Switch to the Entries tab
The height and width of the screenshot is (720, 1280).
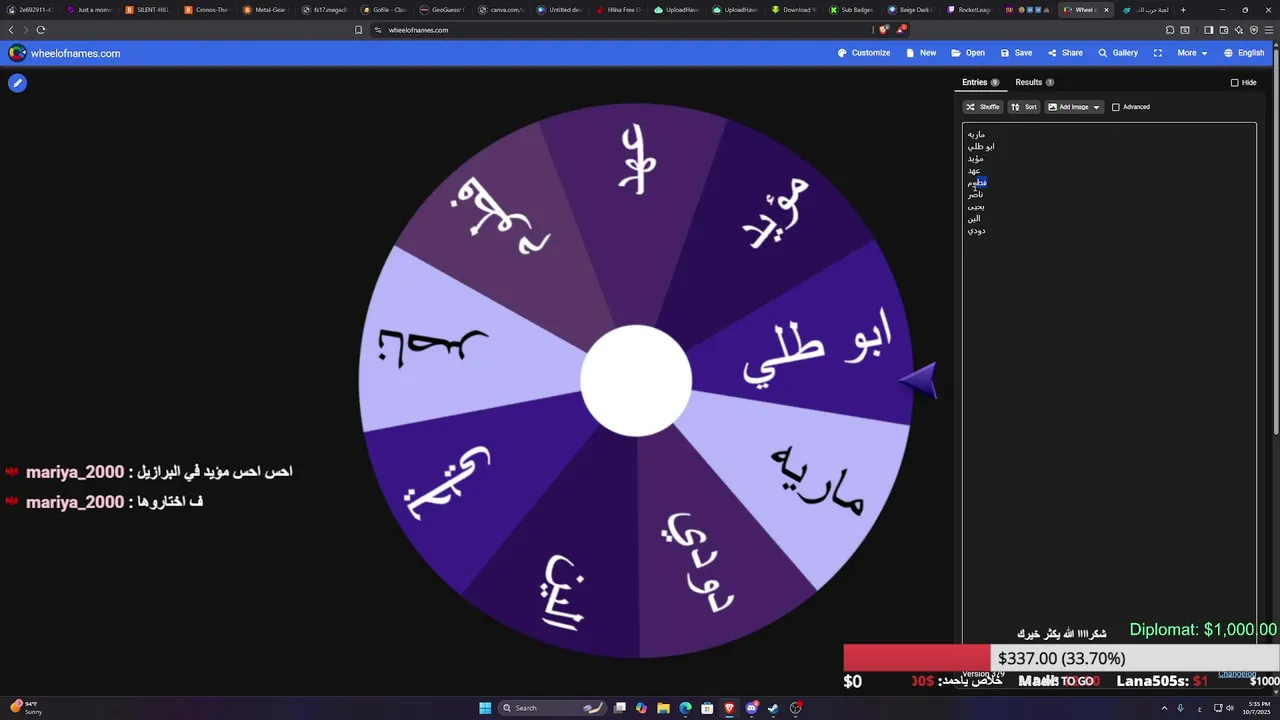[980, 82]
